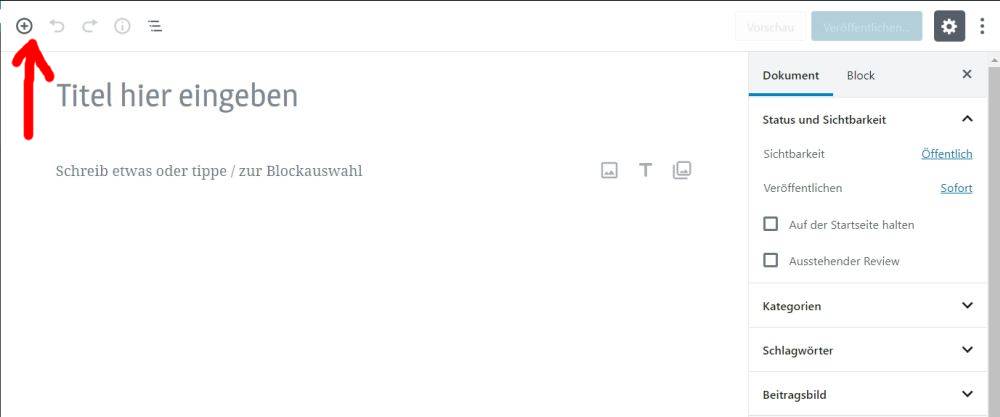1000x417 pixels.
Task: Click the Öffentlich visibility link
Action: click(x=946, y=154)
